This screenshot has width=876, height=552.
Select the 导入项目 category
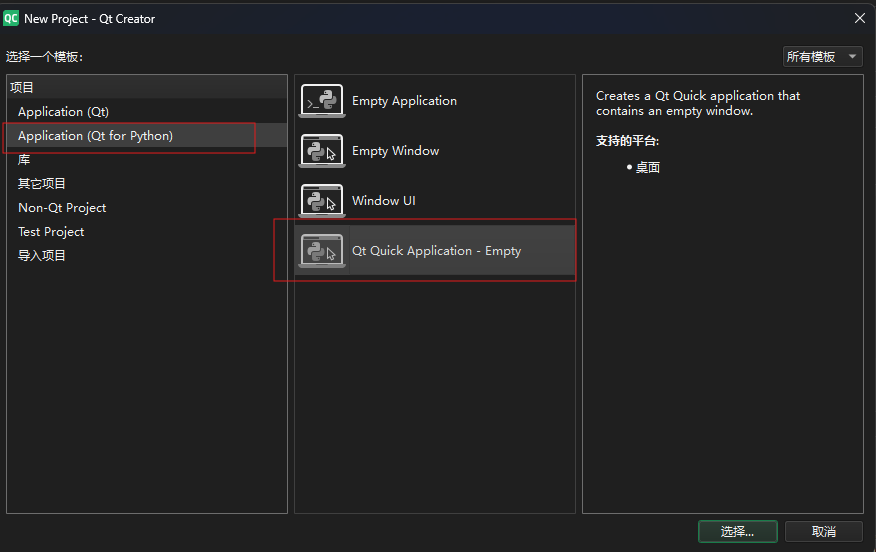pyautogui.click(x=147, y=256)
